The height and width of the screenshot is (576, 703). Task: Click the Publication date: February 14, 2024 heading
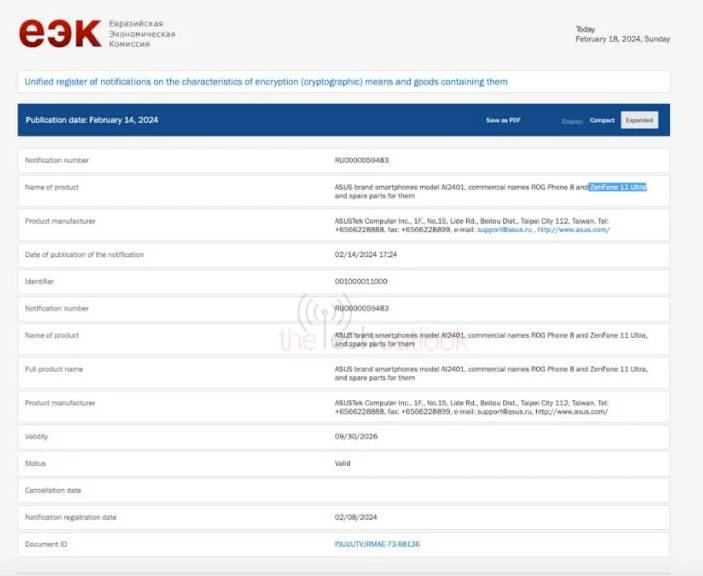point(92,120)
